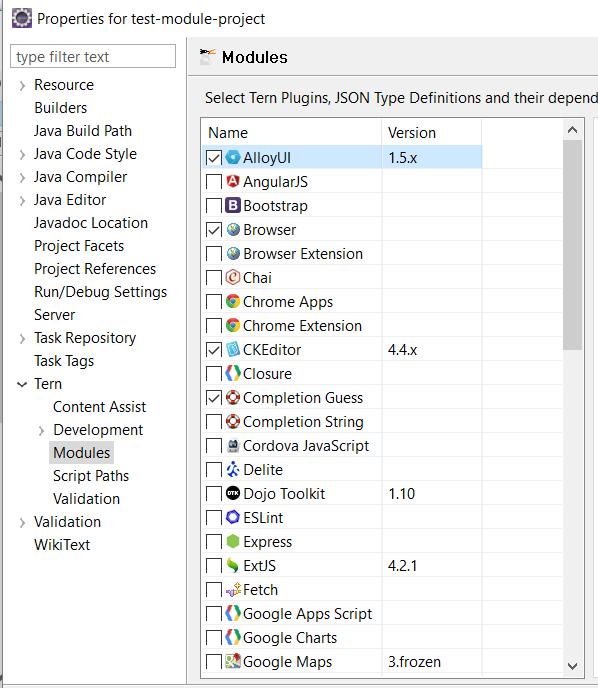Expand the Java Editor node
The width and height of the screenshot is (598, 688).
(22, 201)
